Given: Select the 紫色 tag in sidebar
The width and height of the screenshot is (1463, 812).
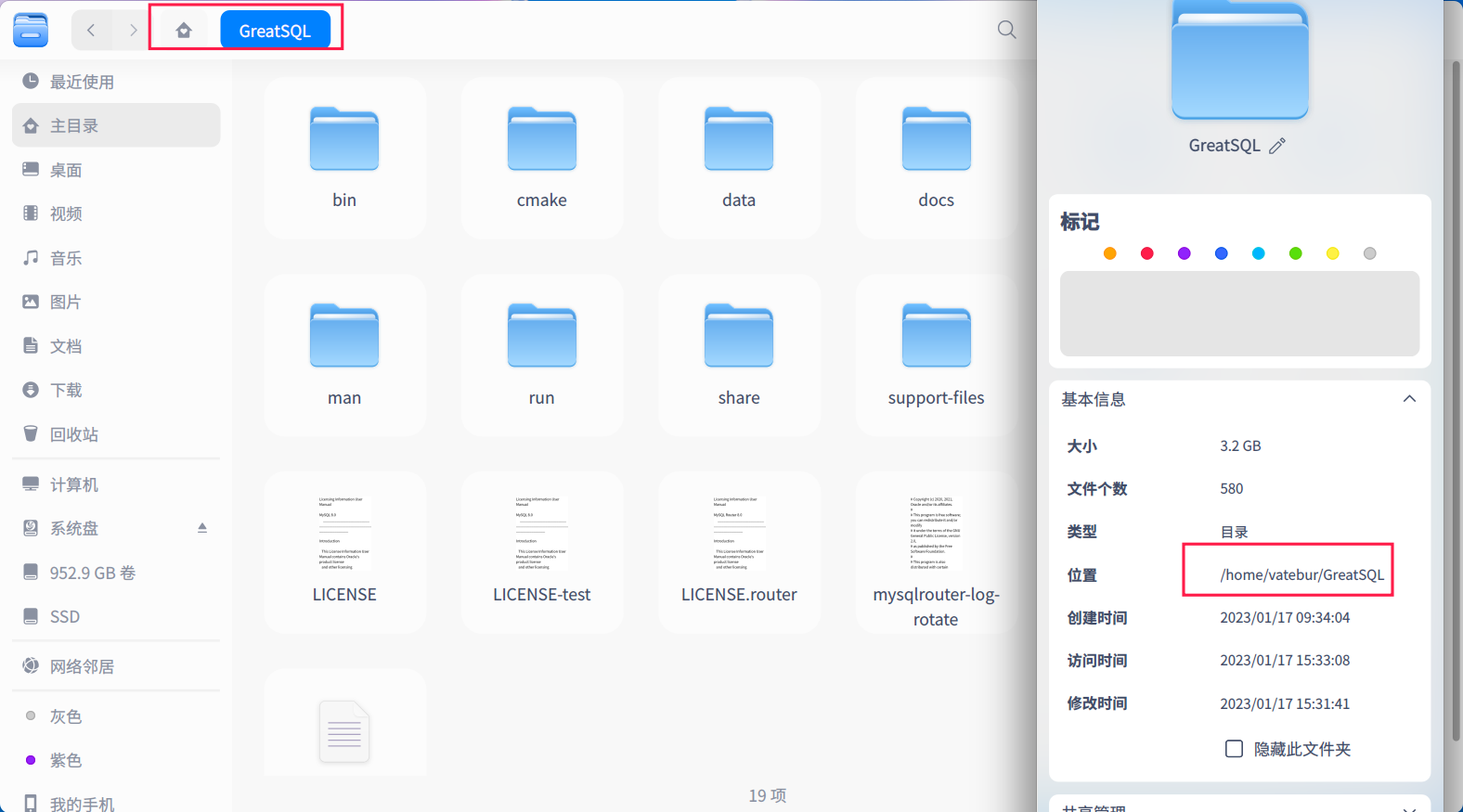Looking at the screenshot, I should (x=116, y=760).
